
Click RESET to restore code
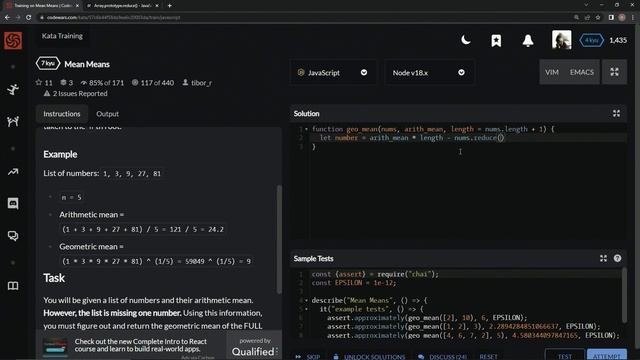pyautogui.click(x=488, y=356)
